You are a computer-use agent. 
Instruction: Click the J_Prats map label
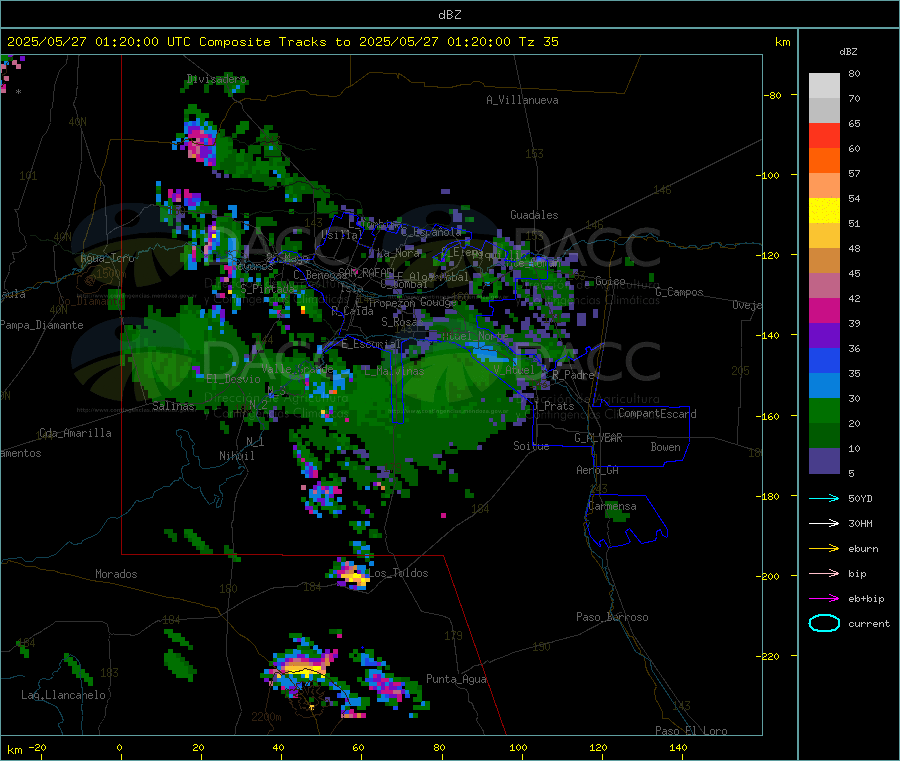(x=554, y=406)
